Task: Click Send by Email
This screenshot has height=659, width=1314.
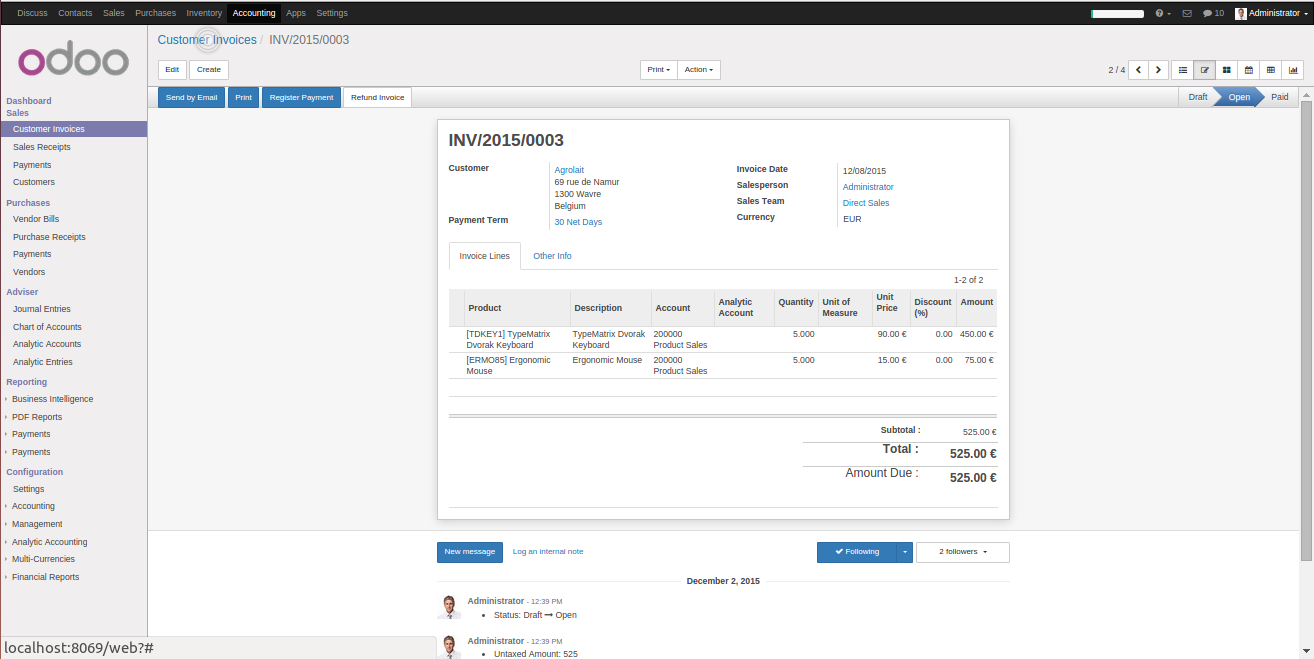Action: 191,98
